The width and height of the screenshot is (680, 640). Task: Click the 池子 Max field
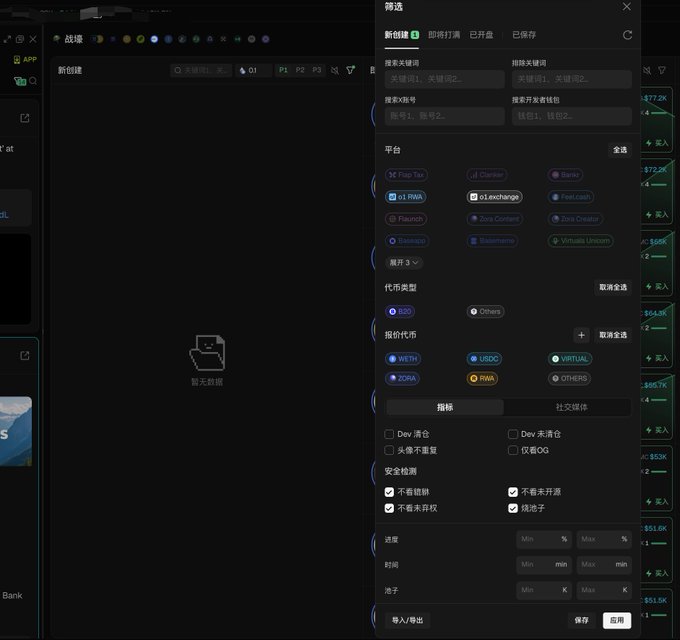click(604, 590)
